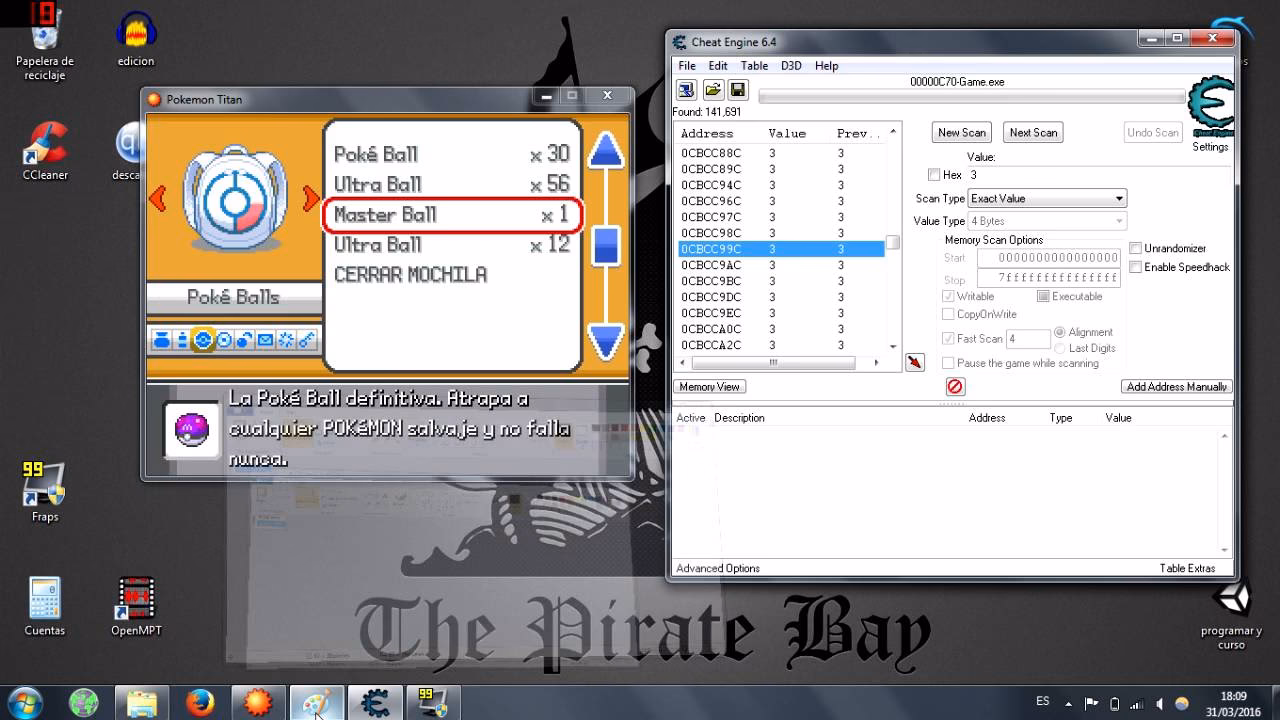Open the Windows Start menu
The width and height of the screenshot is (1280, 720).
[25, 702]
